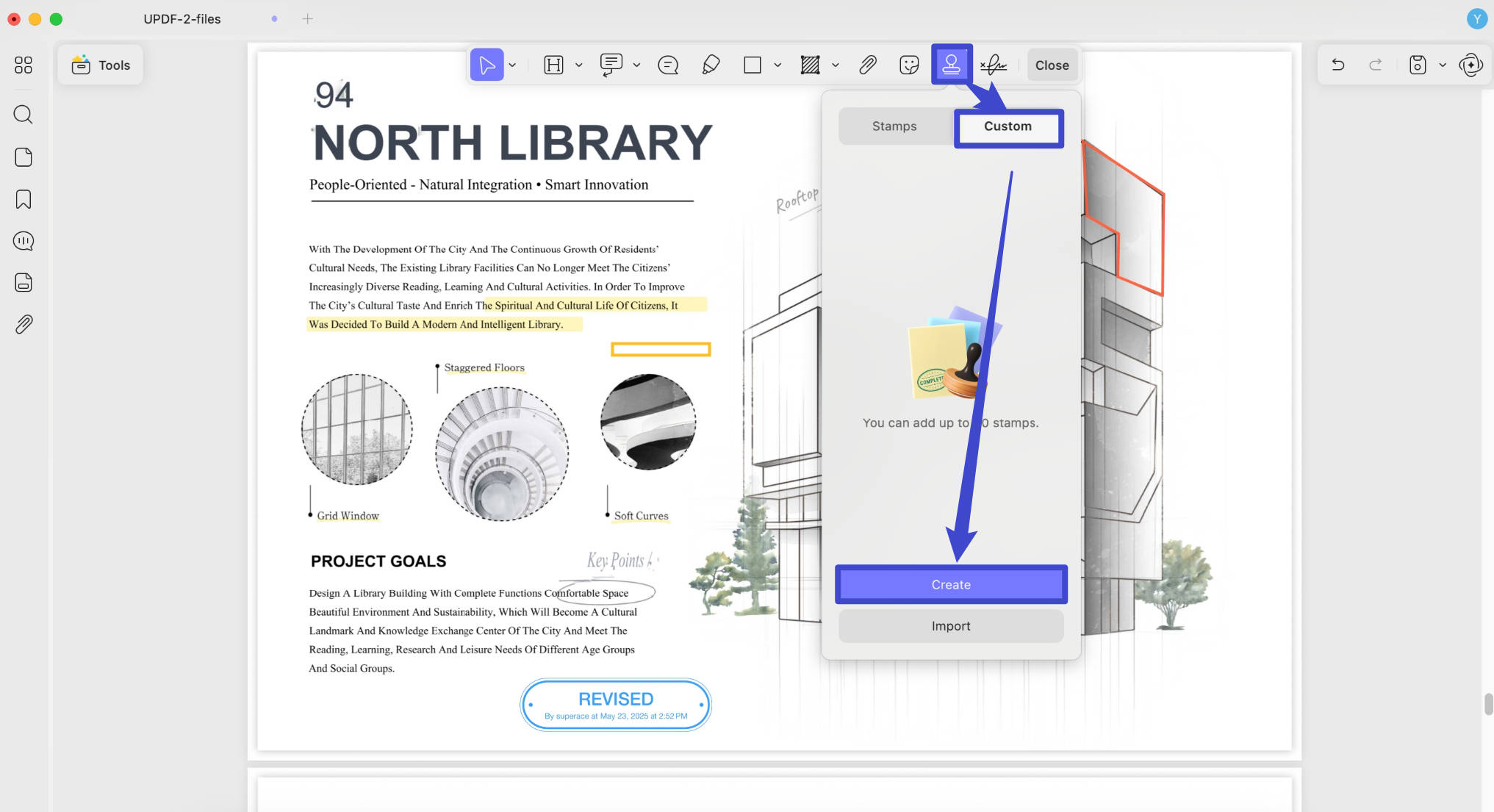Choose the sticky note comment tool
This screenshot has height=812, width=1494.
[x=668, y=65]
